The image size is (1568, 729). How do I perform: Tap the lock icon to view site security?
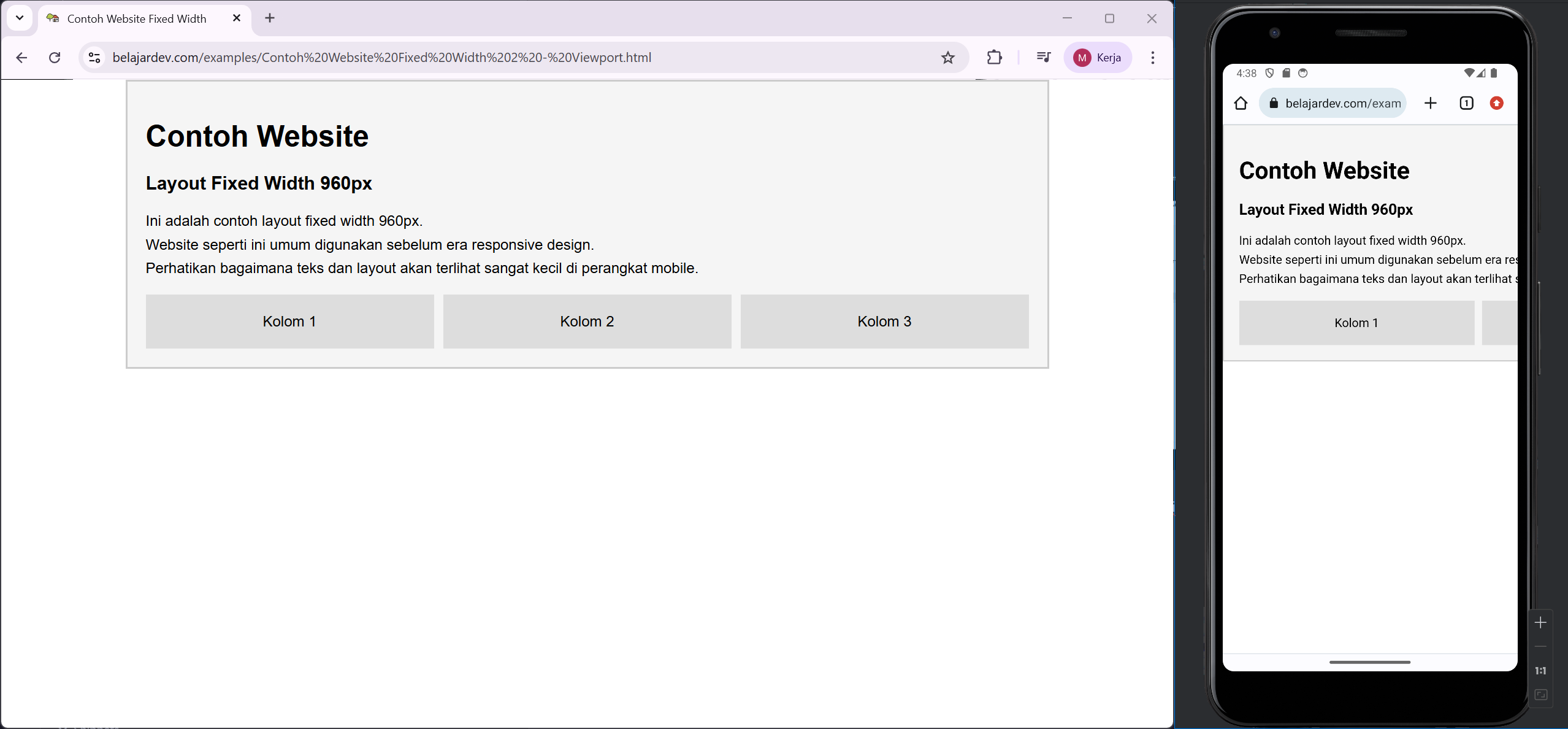1274,103
